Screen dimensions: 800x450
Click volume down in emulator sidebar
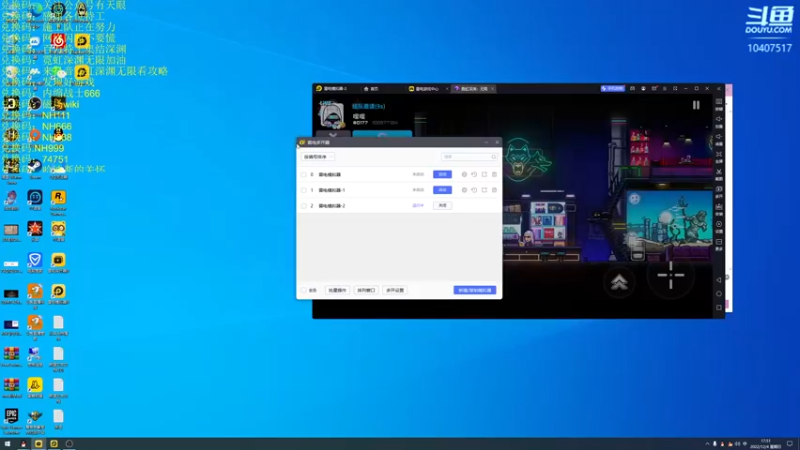[718, 138]
